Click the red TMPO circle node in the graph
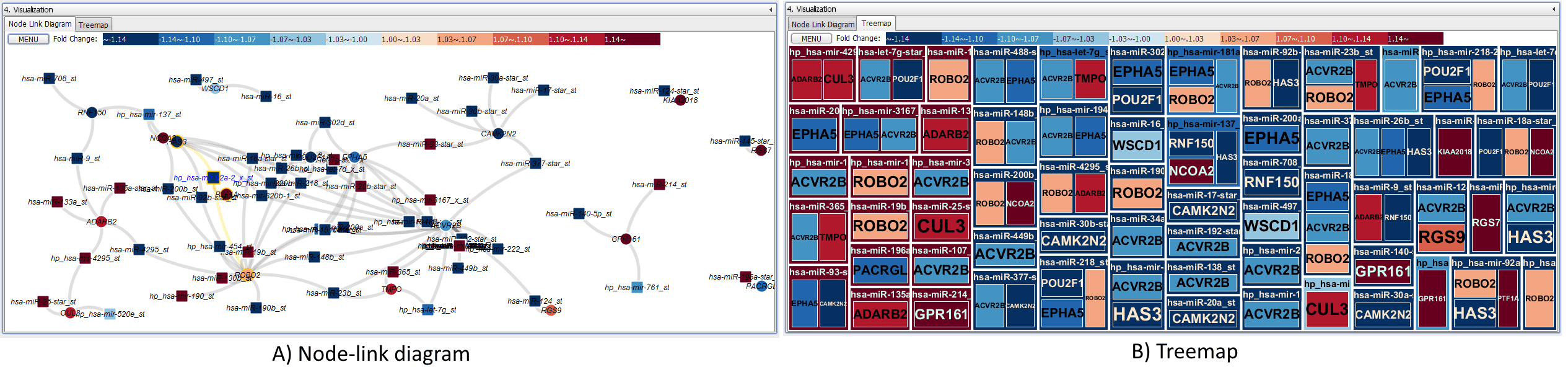 point(391,289)
